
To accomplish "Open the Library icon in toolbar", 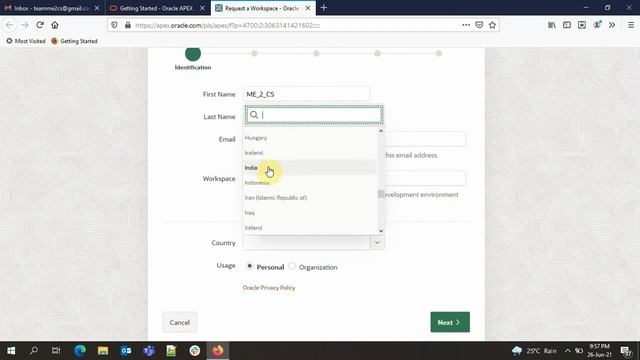I will [552, 25].
